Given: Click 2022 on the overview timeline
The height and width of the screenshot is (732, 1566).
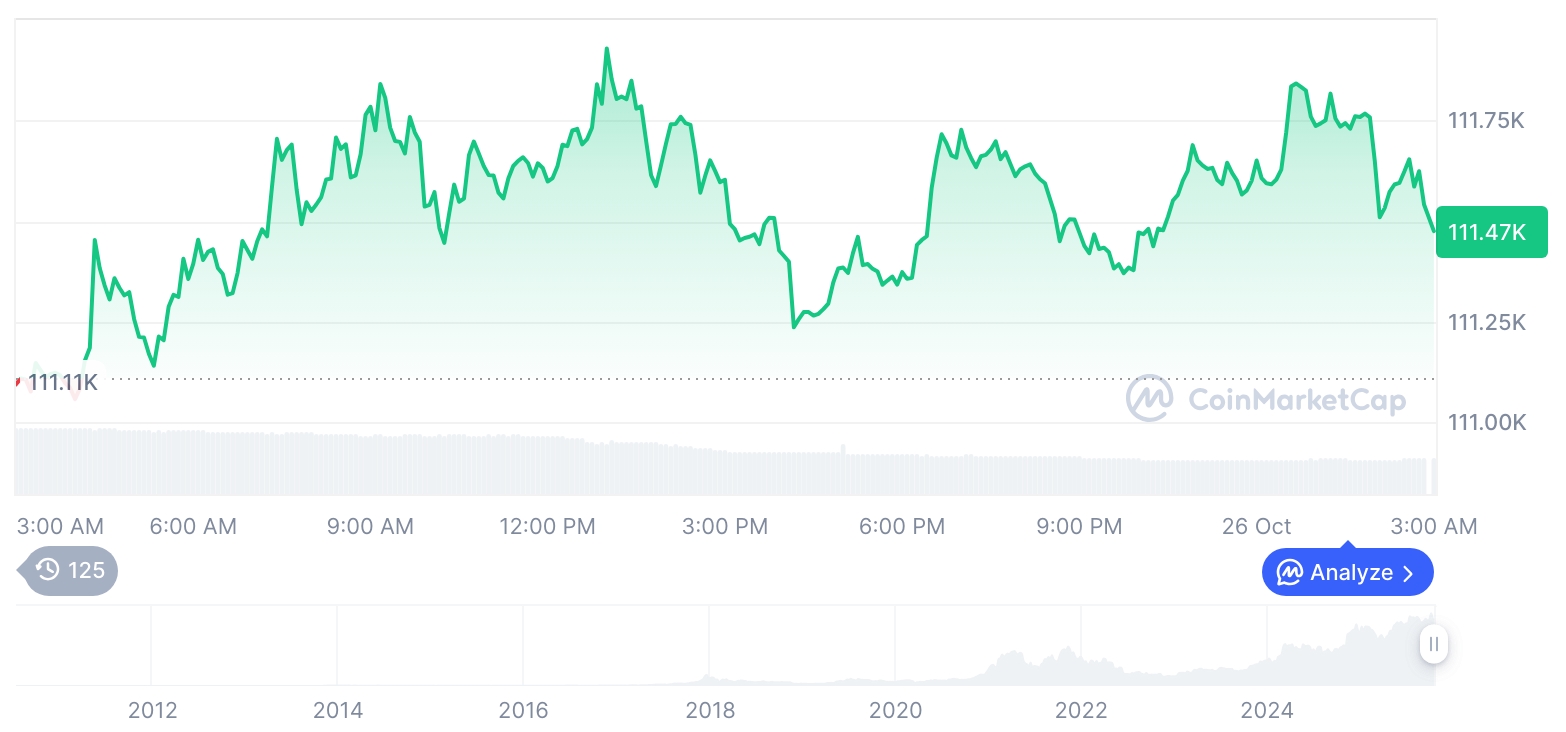Looking at the screenshot, I should pyautogui.click(x=1081, y=710).
